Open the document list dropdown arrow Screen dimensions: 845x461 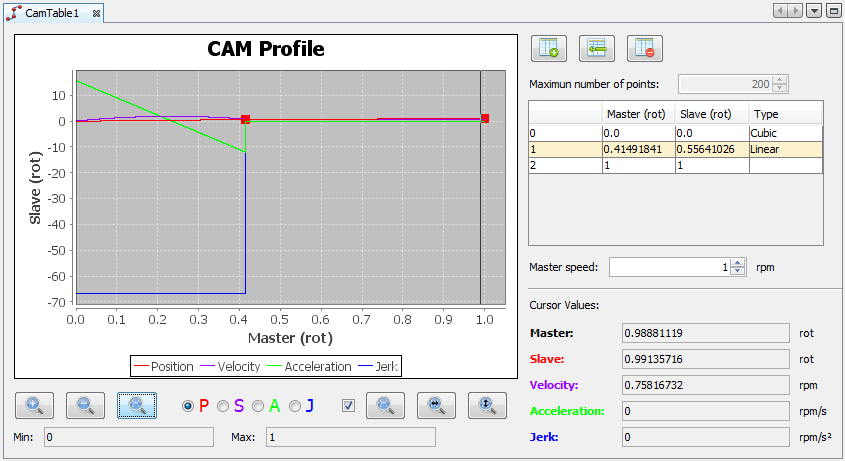814,11
